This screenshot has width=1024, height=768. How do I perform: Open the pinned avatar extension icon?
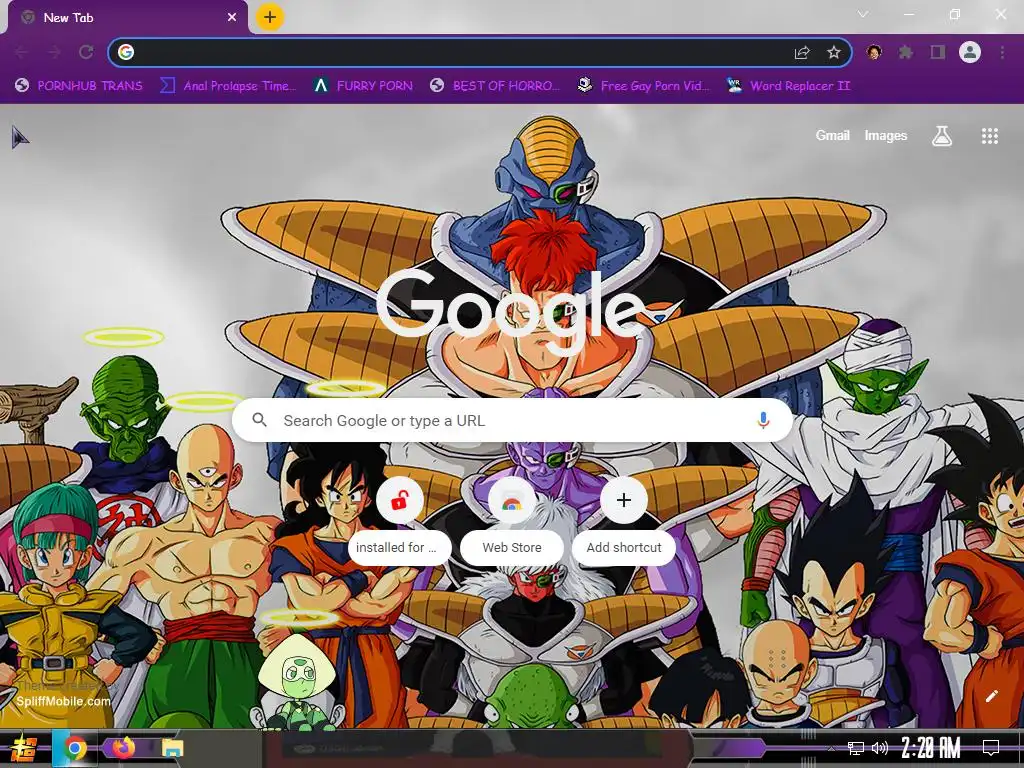point(874,52)
